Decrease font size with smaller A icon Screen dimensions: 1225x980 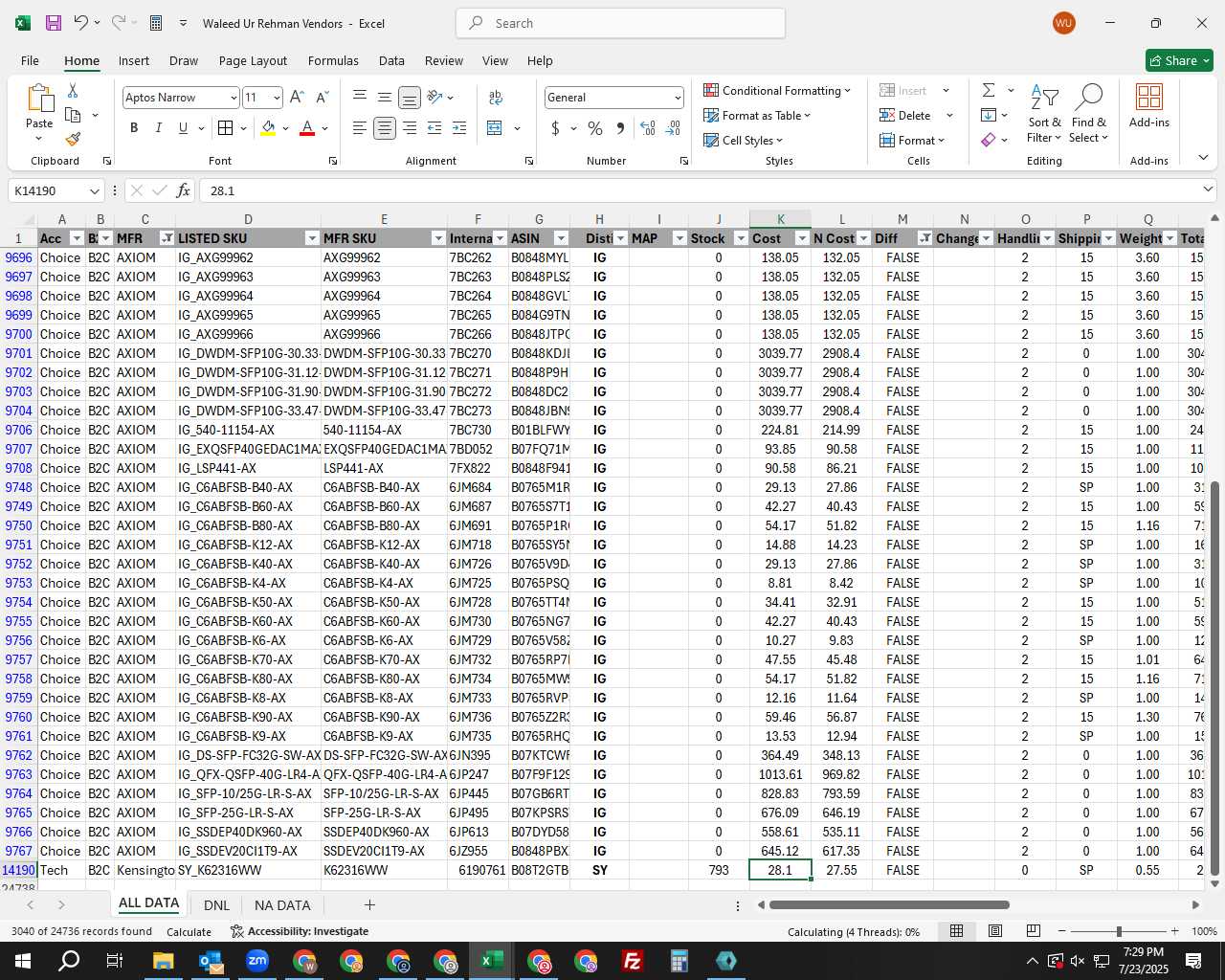point(322,98)
